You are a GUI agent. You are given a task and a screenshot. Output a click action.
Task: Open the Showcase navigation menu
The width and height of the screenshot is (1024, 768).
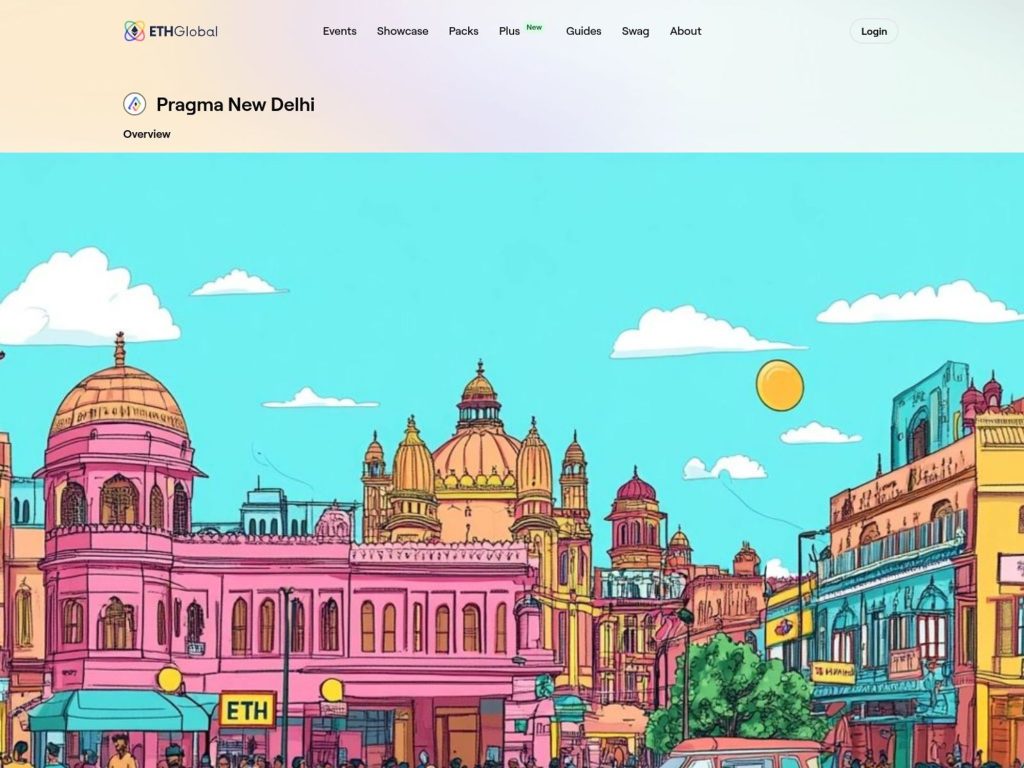pyautogui.click(x=403, y=31)
